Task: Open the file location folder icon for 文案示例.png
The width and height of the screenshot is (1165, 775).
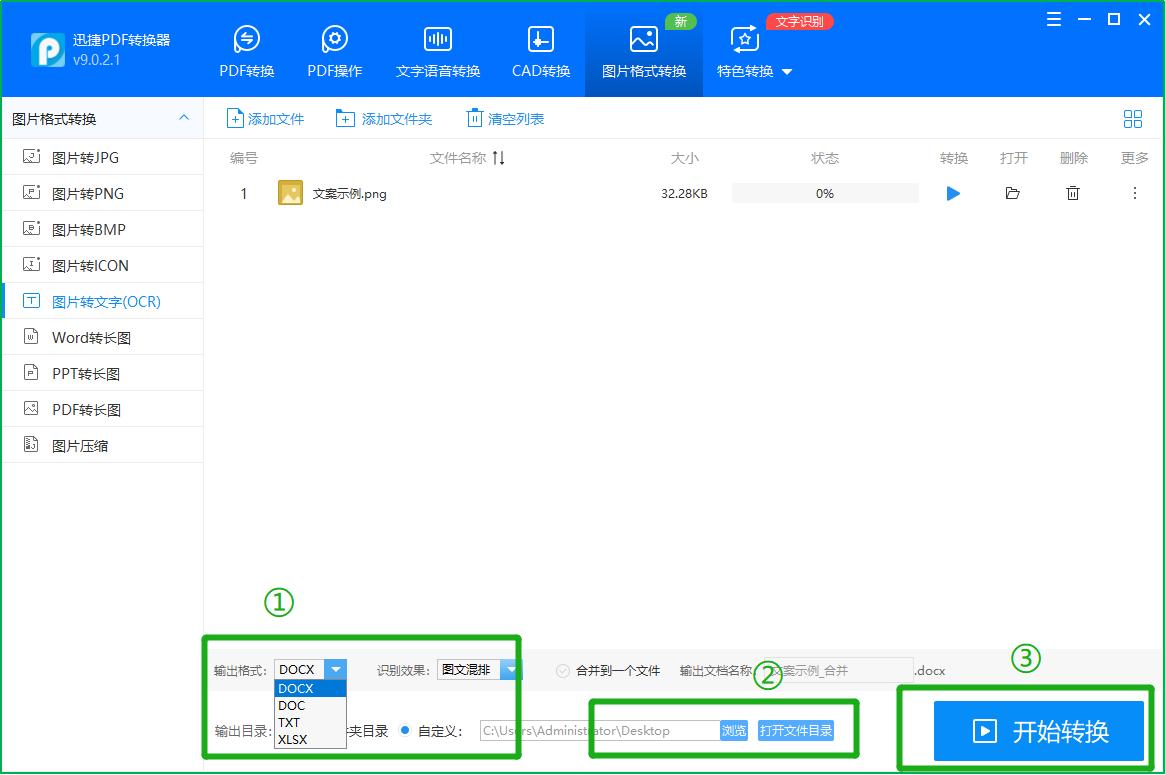Action: point(1012,193)
